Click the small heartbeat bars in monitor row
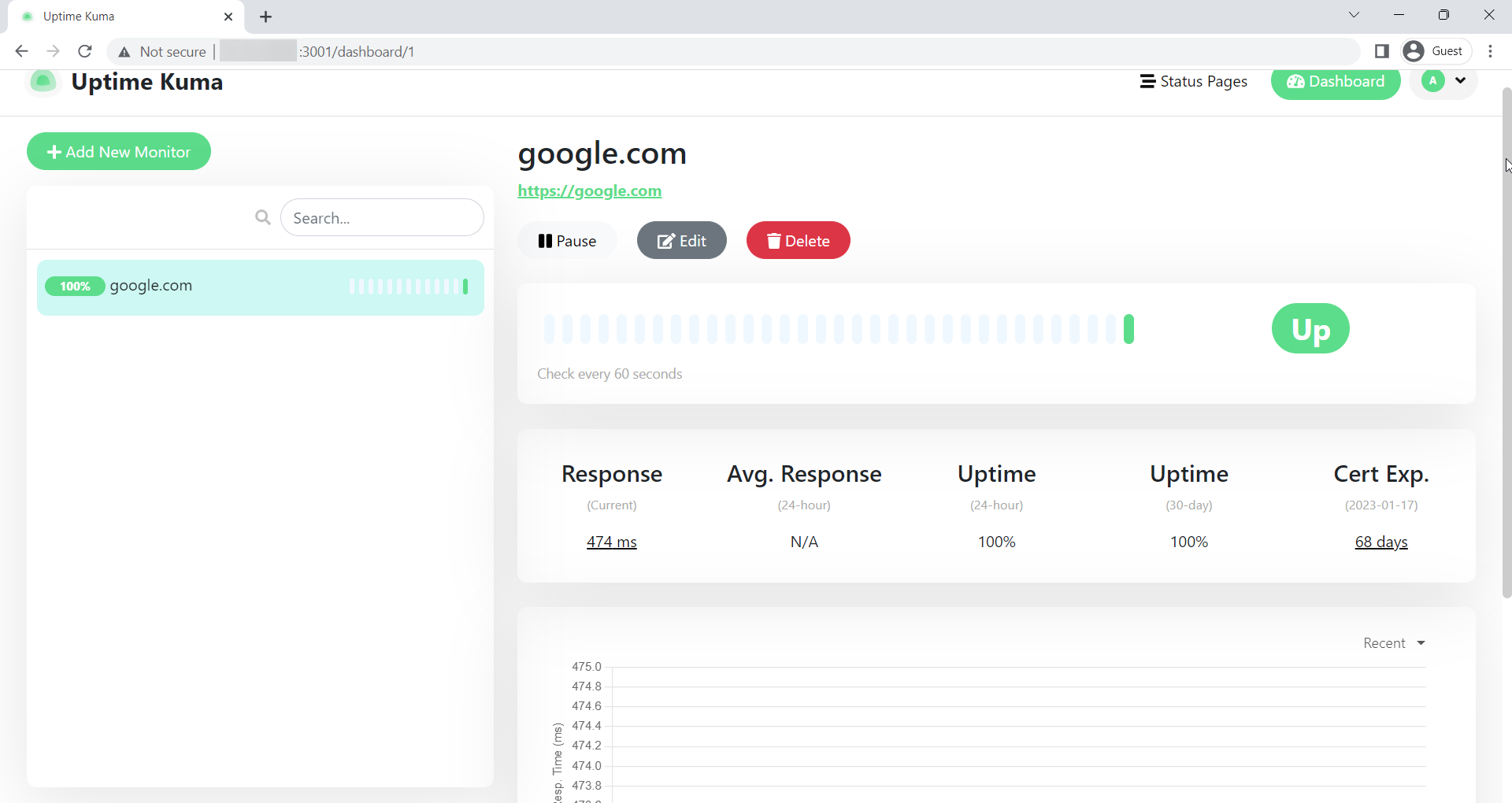The image size is (1512, 803). [409, 287]
